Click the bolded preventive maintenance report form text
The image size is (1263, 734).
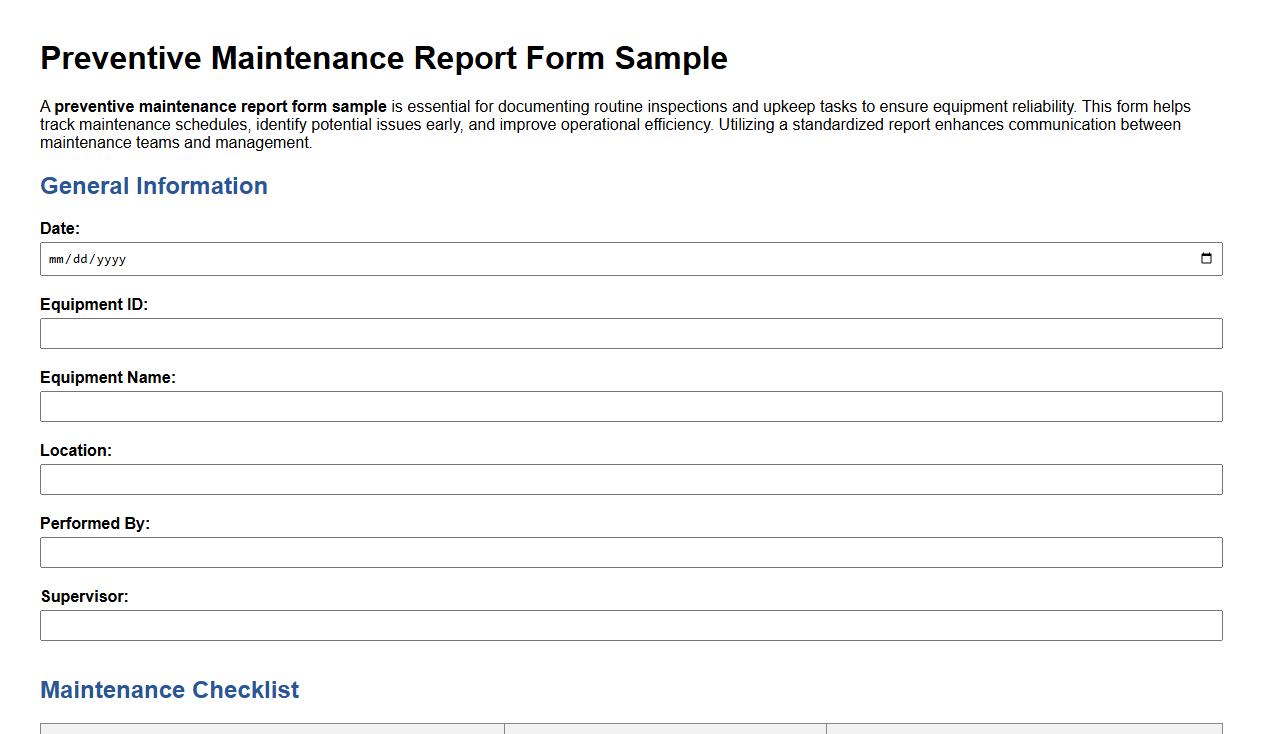(x=220, y=106)
